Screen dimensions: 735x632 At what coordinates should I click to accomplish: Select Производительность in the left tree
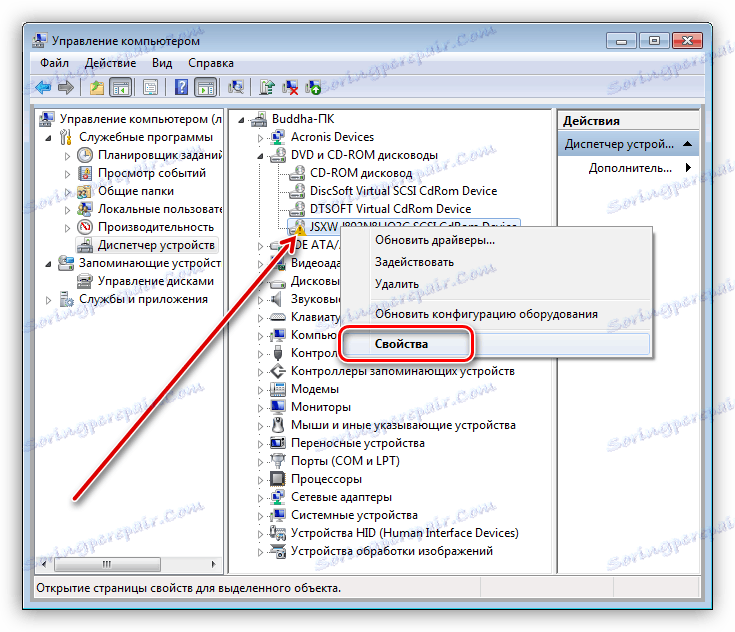(156, 227)
